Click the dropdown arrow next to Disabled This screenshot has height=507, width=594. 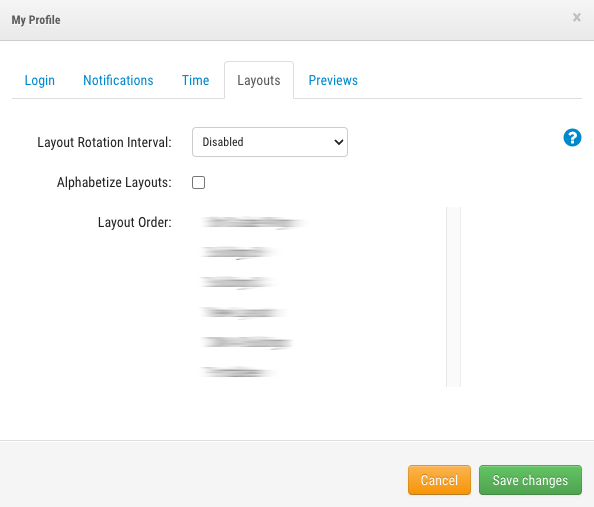pos(339,142)
